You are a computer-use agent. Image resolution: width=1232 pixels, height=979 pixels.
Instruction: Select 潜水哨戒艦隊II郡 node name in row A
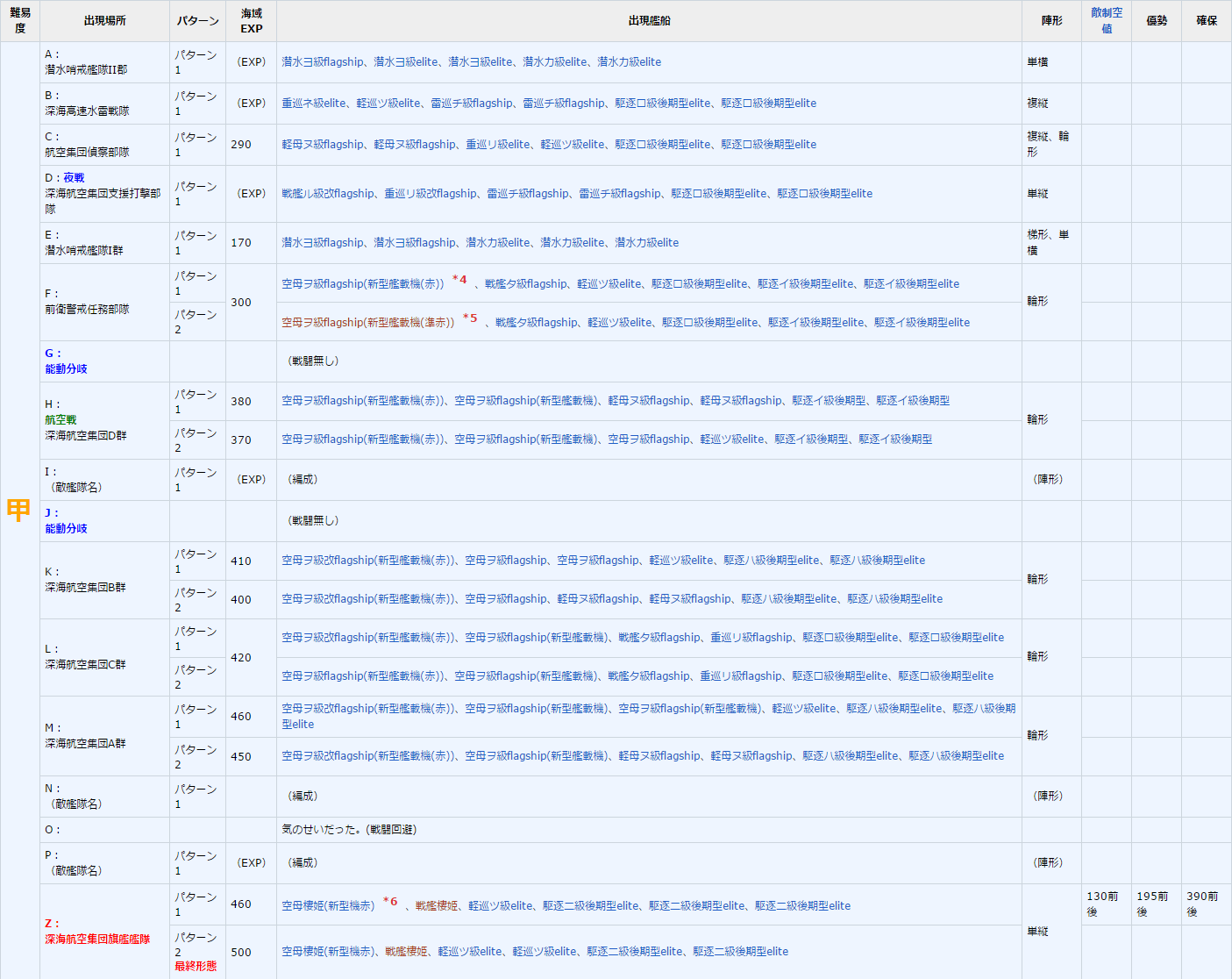click(86, 70)
